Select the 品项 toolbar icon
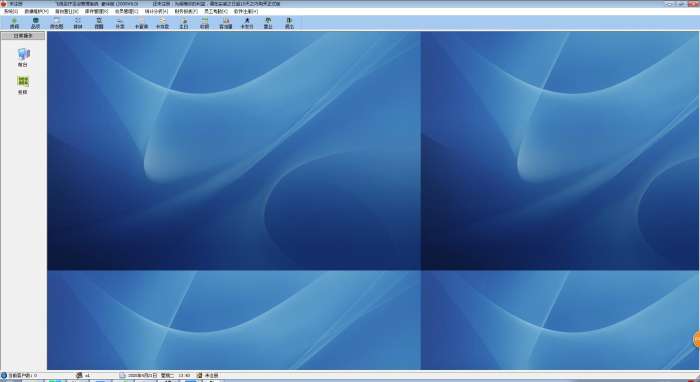 click(35, 23)
